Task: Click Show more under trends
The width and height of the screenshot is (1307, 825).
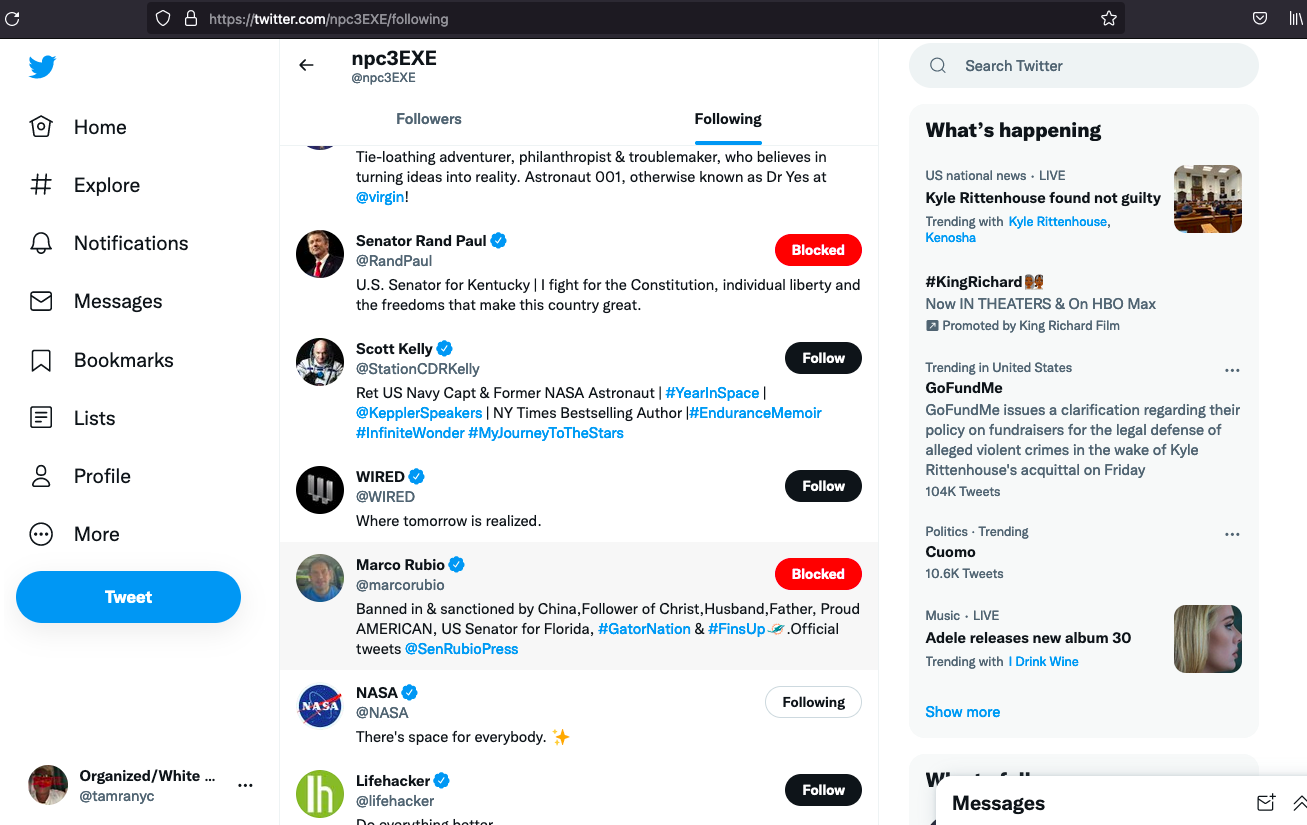Action: (x=962, y=712)
